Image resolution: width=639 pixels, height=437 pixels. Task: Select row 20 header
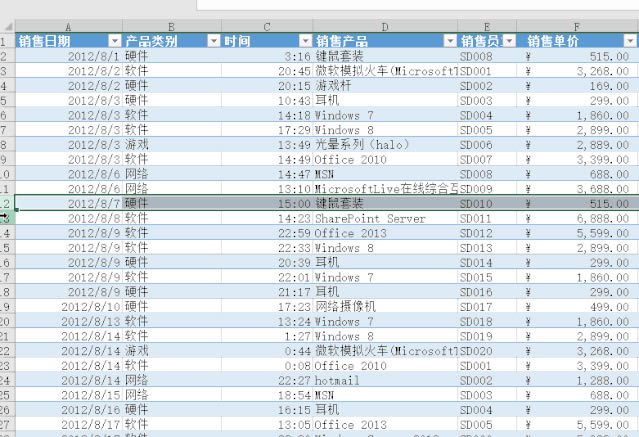[7, 321]
